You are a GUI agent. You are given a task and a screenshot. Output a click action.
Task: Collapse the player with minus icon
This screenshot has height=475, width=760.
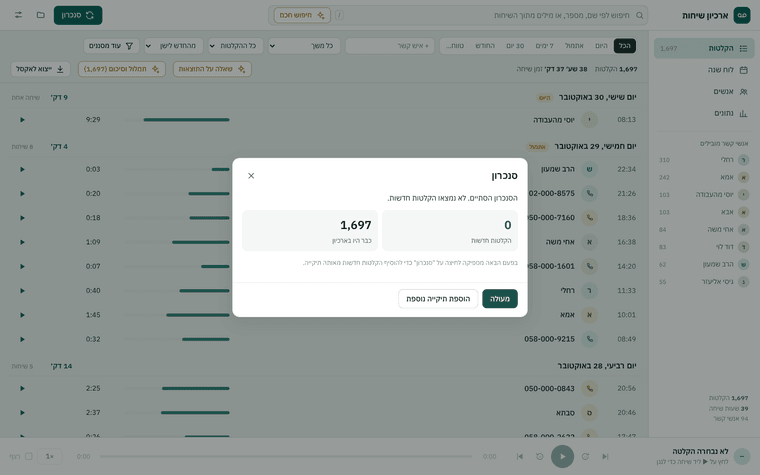click(742, 456)
